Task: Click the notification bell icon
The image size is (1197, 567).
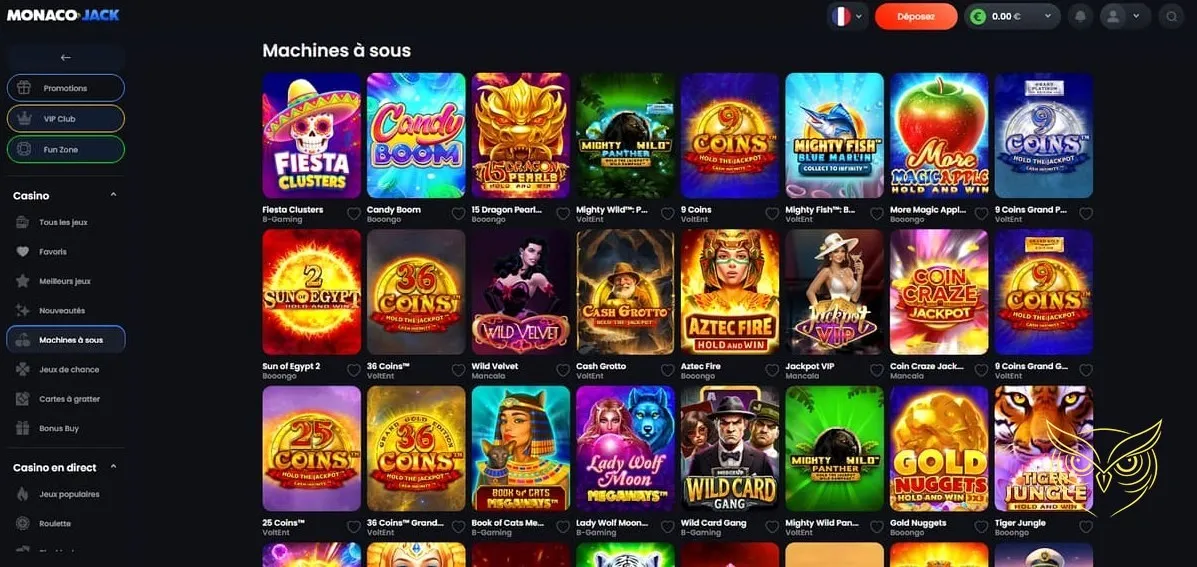Action: [x=1079, y=16]
